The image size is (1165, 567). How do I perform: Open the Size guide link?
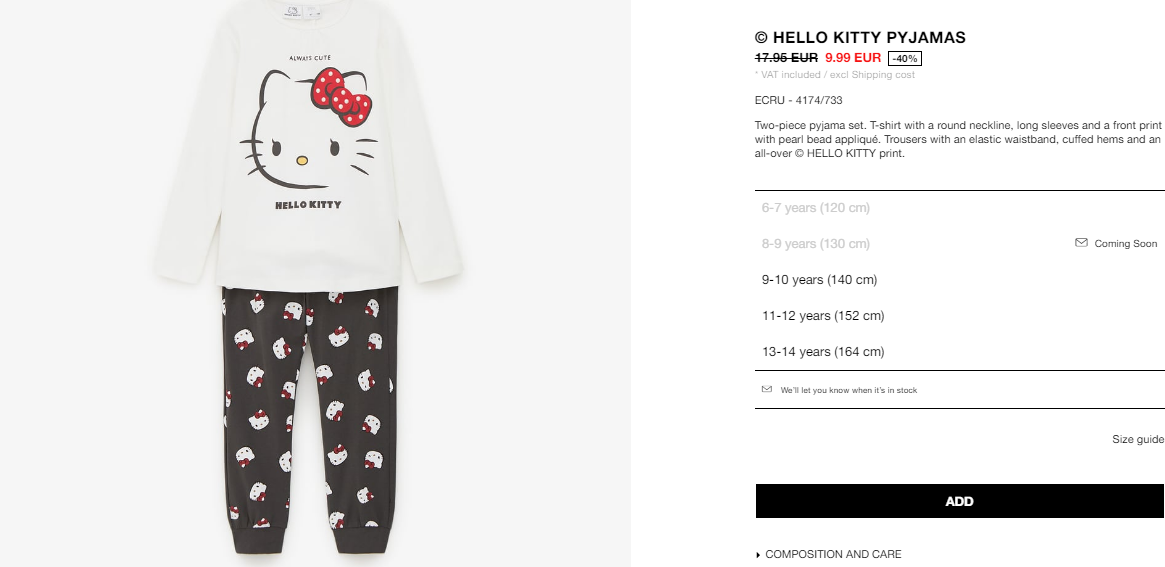pyautogui.click(x=1138, y=439)
